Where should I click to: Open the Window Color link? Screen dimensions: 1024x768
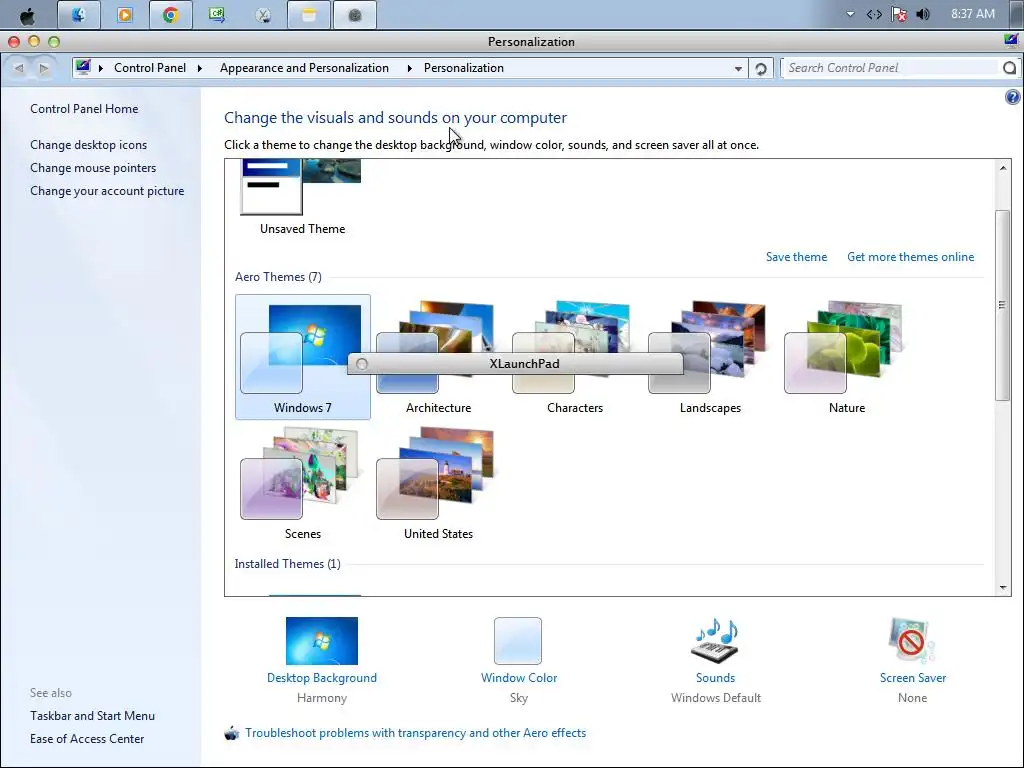pyautogui.click(x=519, y=678)
